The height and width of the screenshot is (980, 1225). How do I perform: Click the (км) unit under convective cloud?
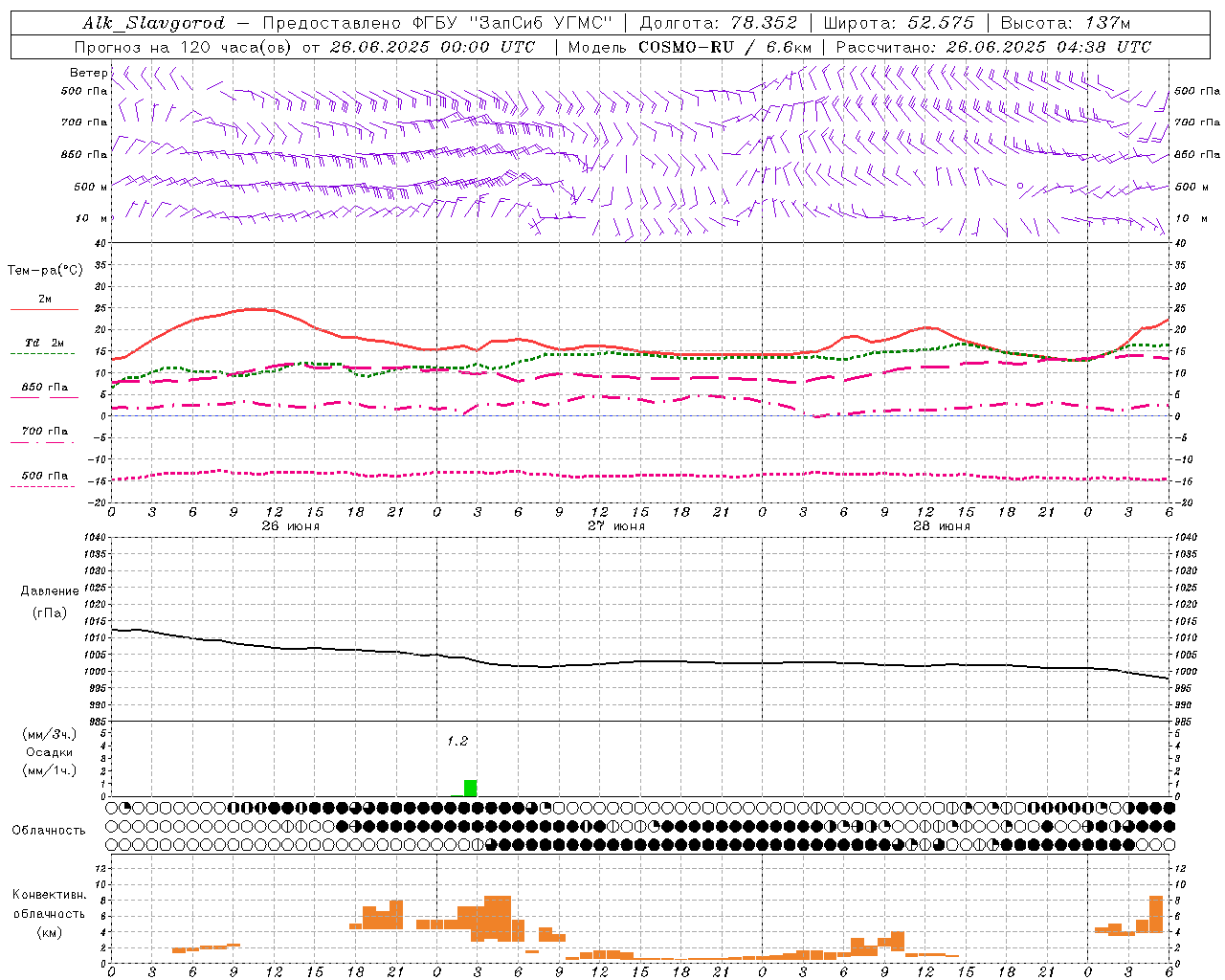(50, 933)
